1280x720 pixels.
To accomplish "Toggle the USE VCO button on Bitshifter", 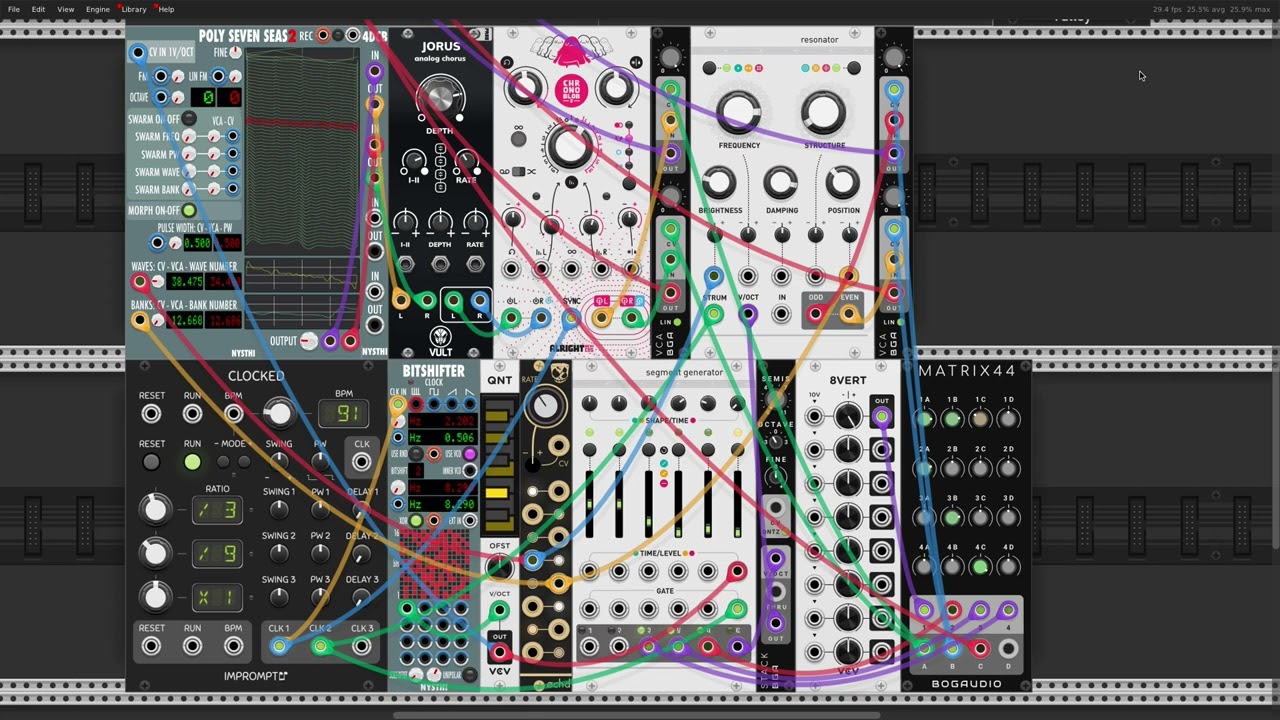I will [469, 454].
